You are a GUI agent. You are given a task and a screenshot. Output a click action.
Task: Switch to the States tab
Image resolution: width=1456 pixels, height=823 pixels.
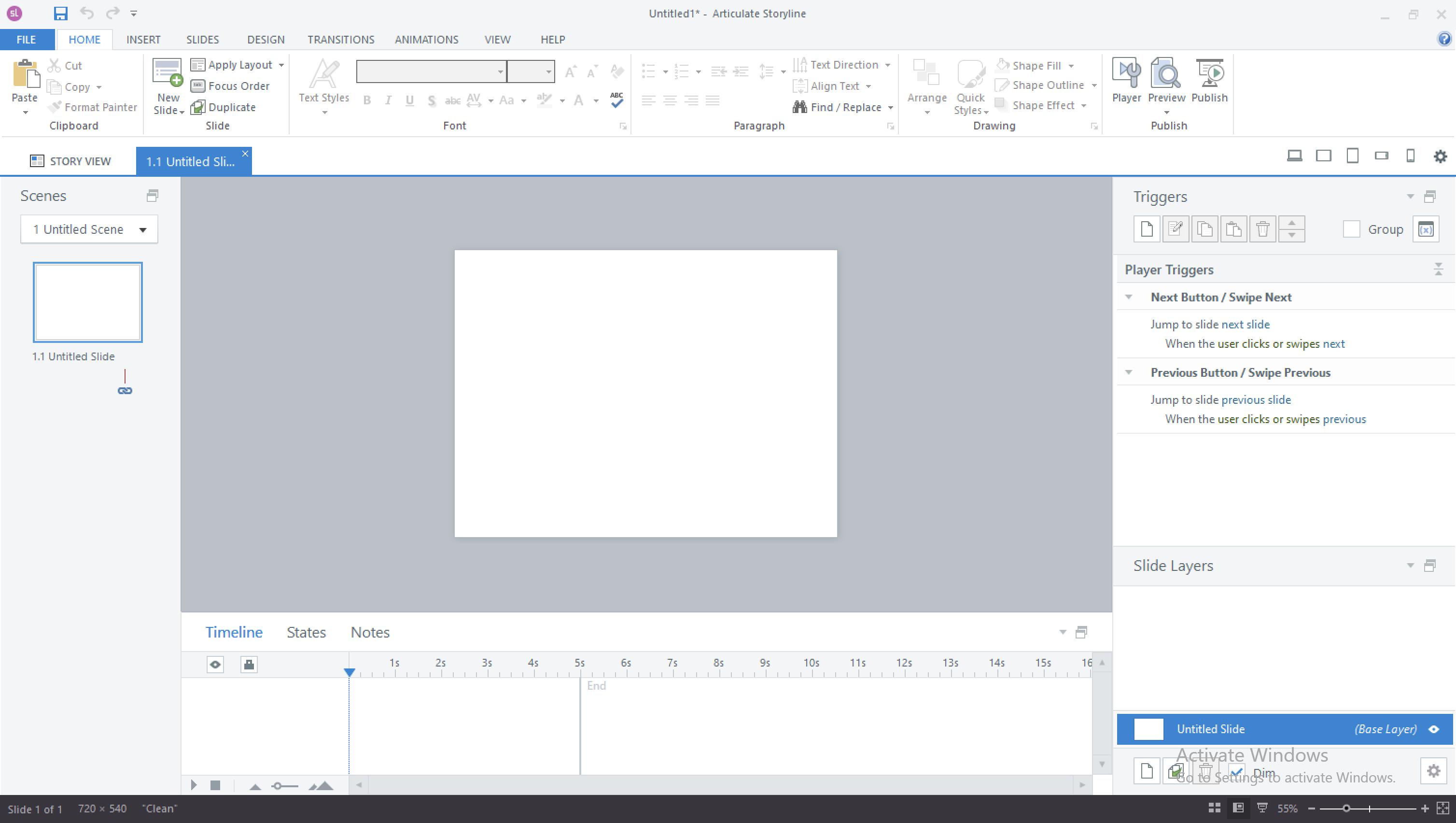[x=306, y=632]
